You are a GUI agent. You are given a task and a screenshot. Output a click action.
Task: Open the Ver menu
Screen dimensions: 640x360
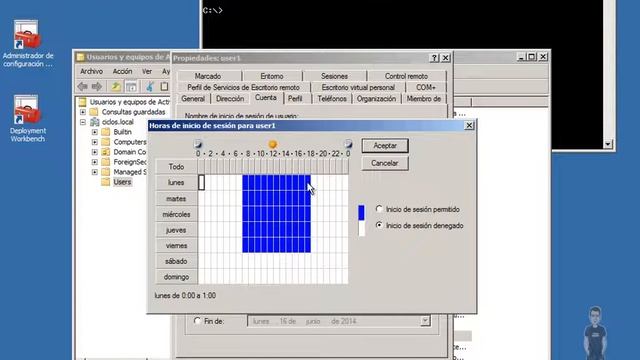click(x=147, y=71)
